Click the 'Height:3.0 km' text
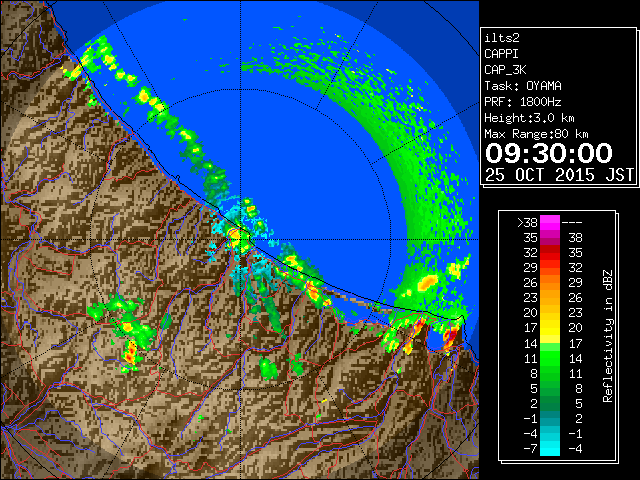Image resolution: width=640 pixels, height=480 pixels. (x=529, y=118)
